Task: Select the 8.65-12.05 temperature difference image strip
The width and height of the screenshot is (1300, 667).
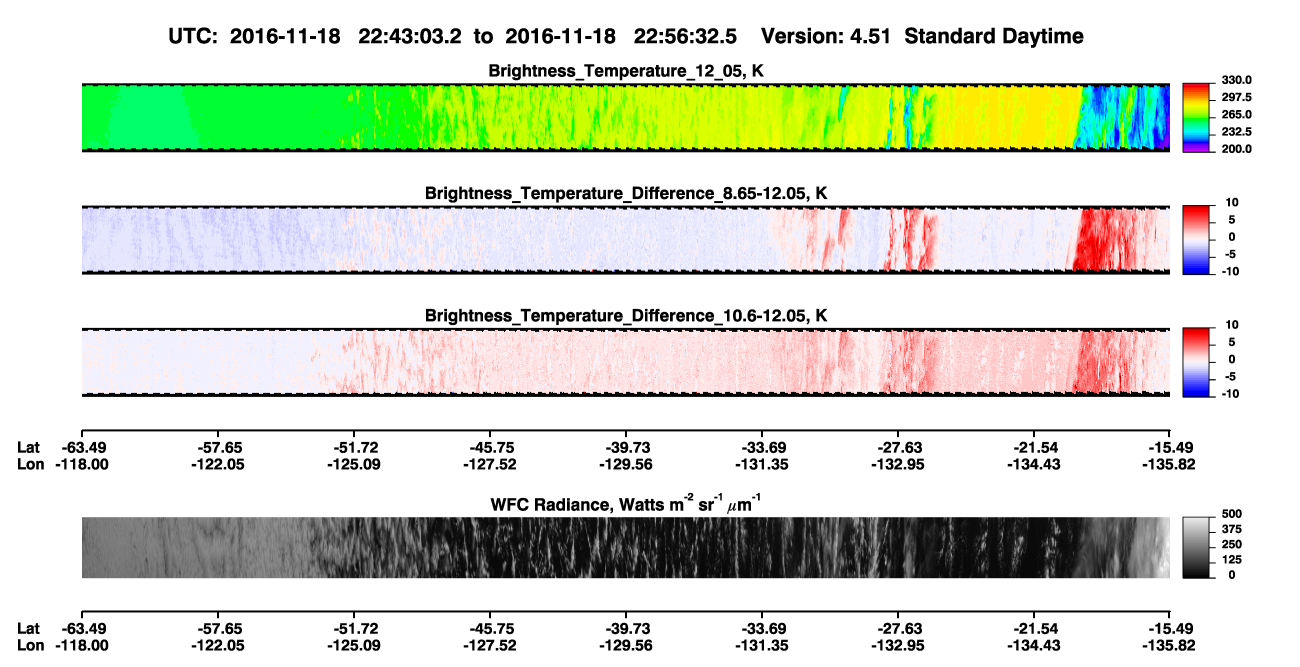Action: coord(625,239)
